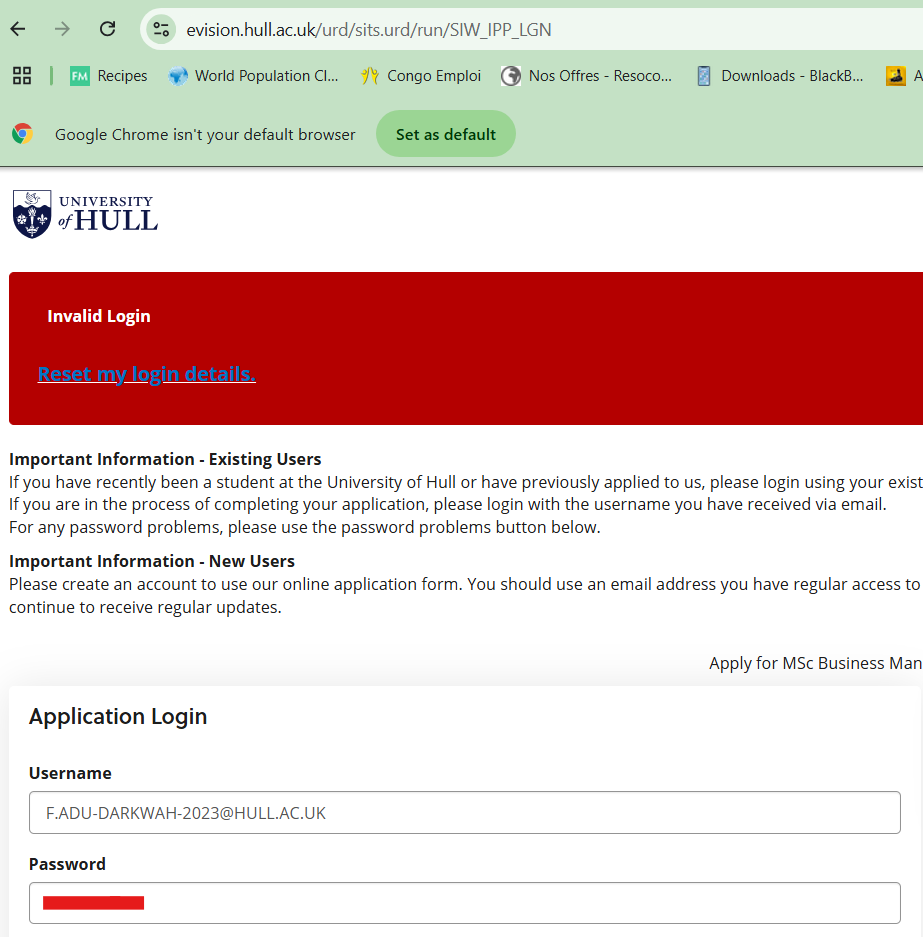Open the apps grid icon in bookmarks bar
This screenshot has width=923, height=937.
pyautogui.click(x=22, y=76)
